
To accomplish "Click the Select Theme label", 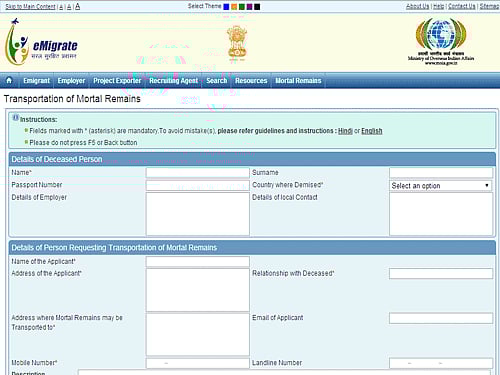I will tap(204, 6).
